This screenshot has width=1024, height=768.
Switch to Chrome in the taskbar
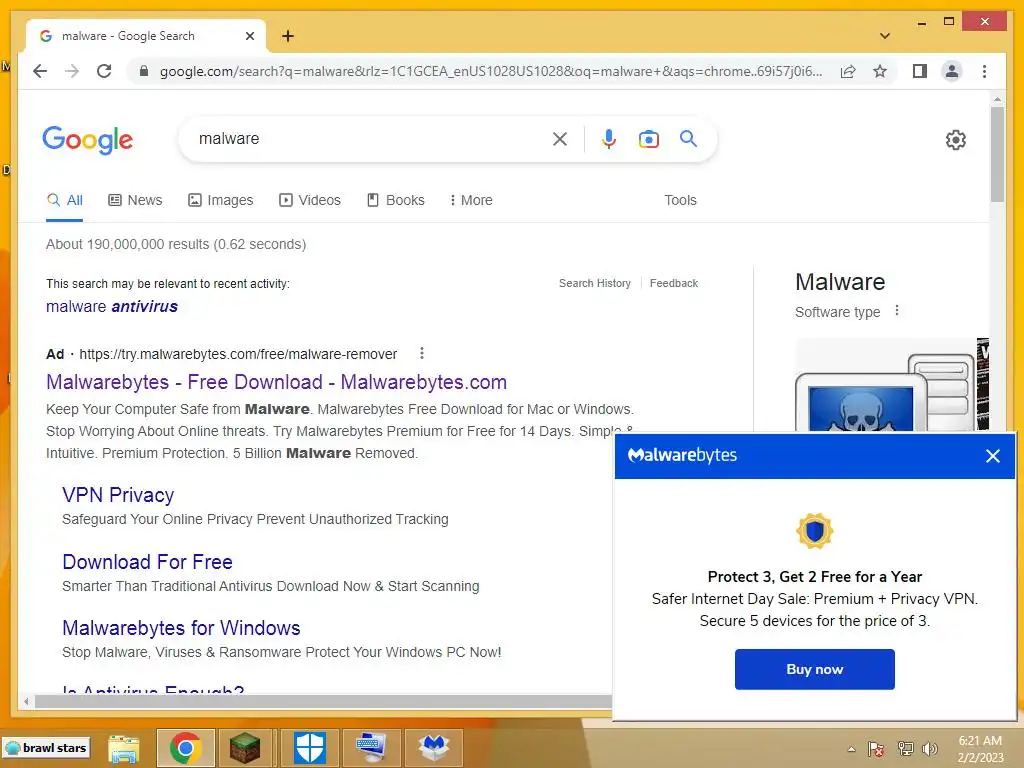(185, 748)
